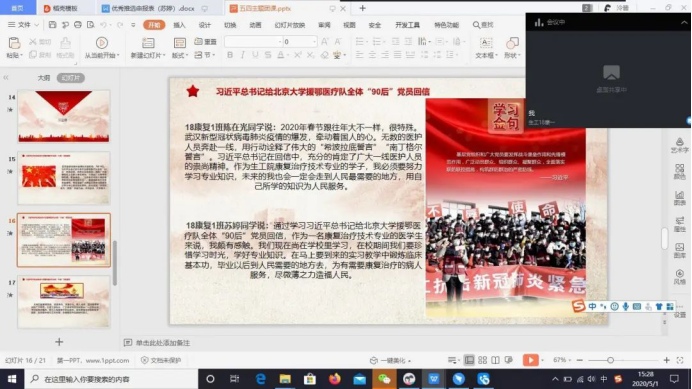Switch to slide sorter grid view icon
The image size is (692, 389).
482,360
